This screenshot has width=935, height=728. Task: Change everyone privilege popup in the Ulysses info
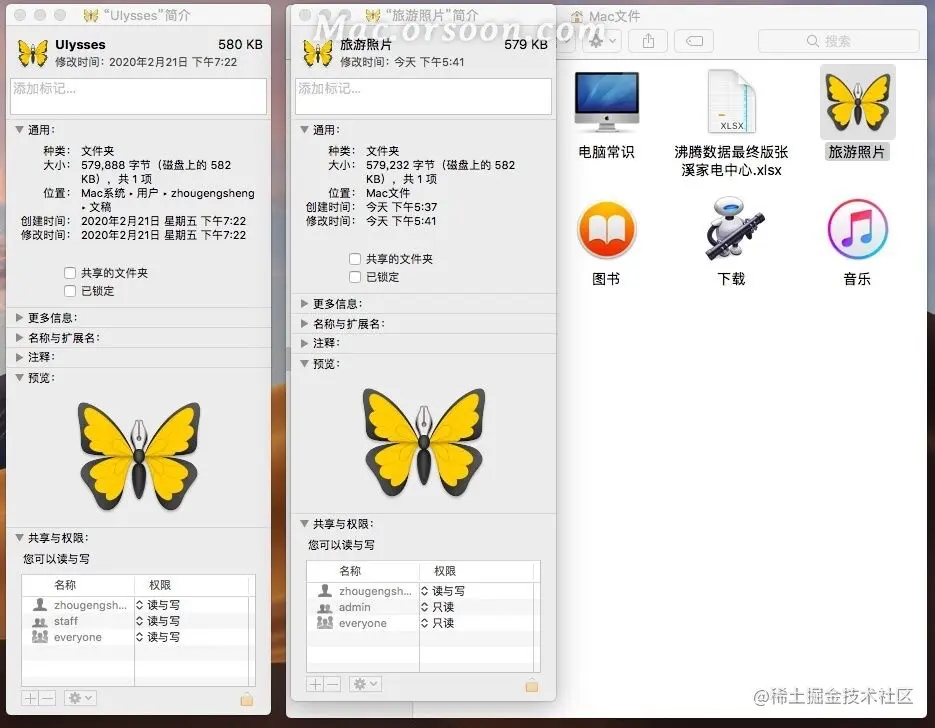tap(158, 637)
